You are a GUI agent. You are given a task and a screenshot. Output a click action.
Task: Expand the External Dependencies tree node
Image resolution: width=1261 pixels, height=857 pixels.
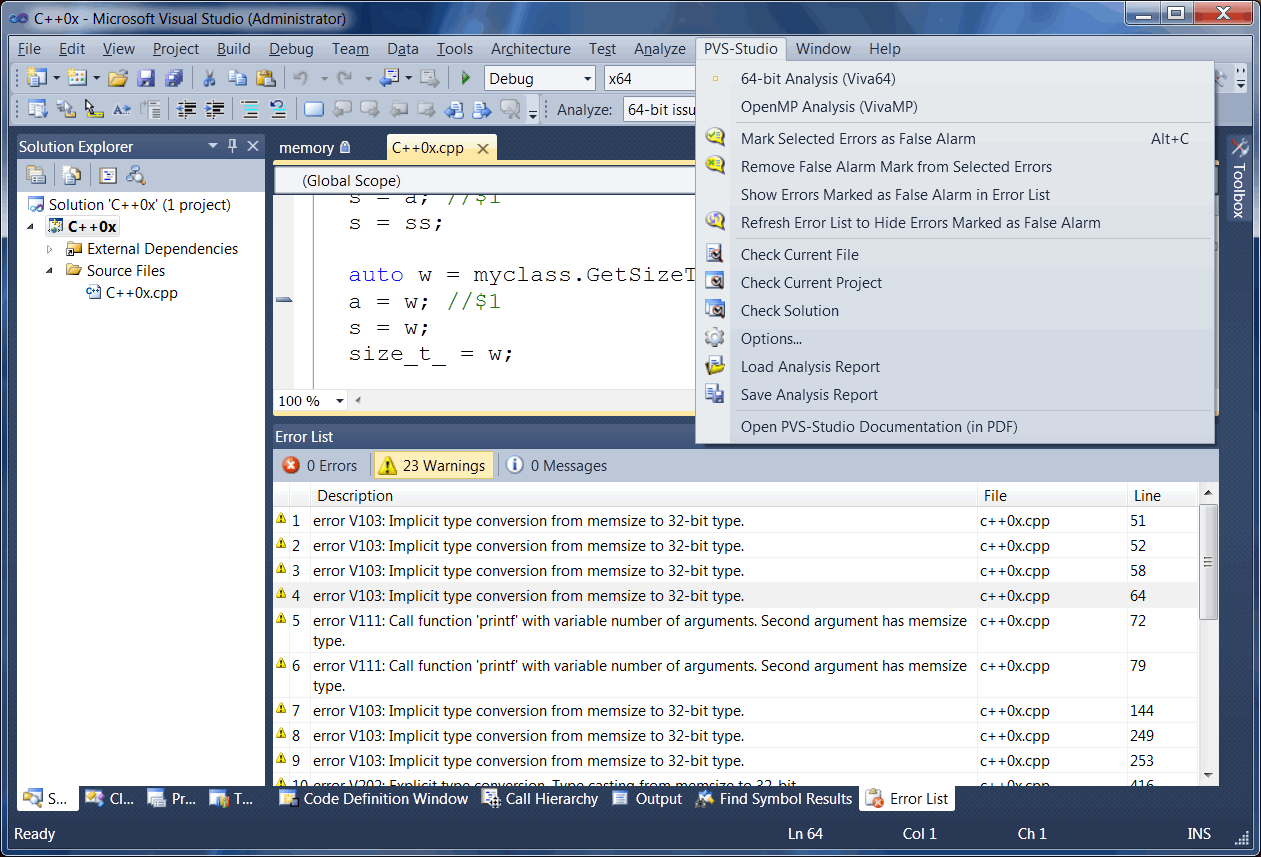50,249
